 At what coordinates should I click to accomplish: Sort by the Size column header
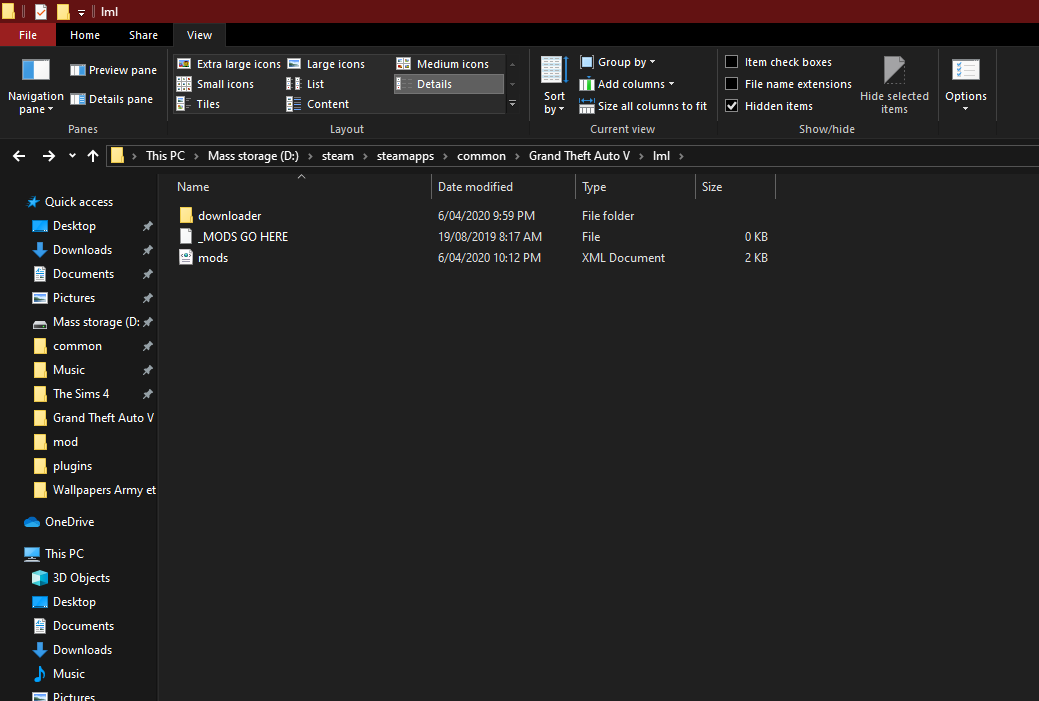coord(735,187)
